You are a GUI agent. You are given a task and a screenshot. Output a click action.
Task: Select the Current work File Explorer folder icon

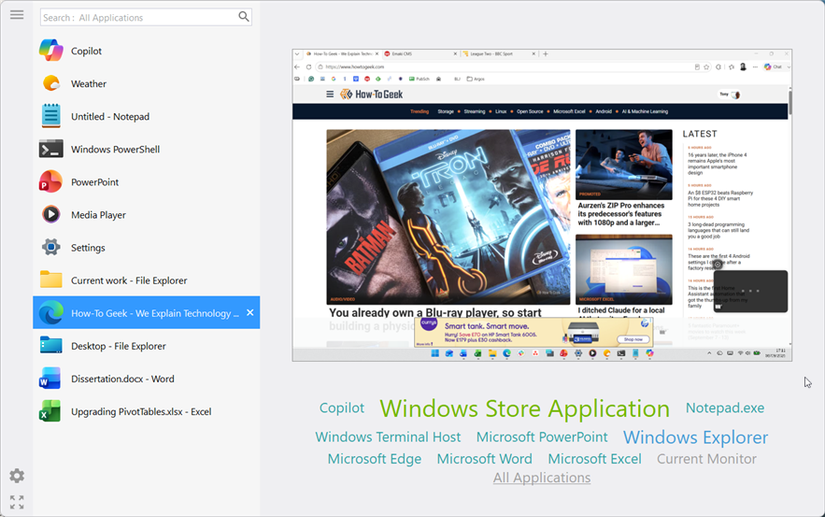click(51, 280)
